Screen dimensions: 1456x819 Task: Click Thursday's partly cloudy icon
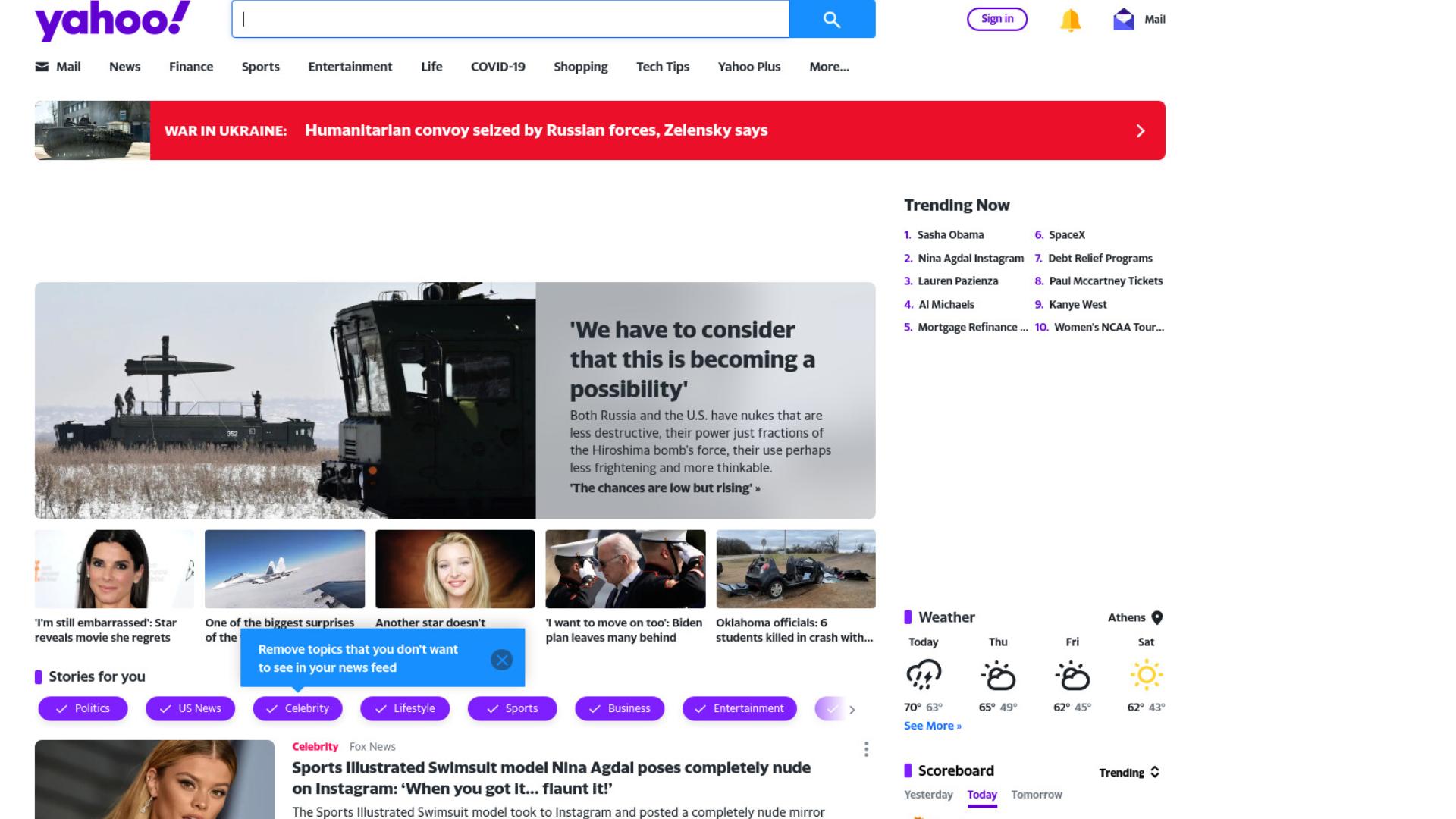coord(998,674)
